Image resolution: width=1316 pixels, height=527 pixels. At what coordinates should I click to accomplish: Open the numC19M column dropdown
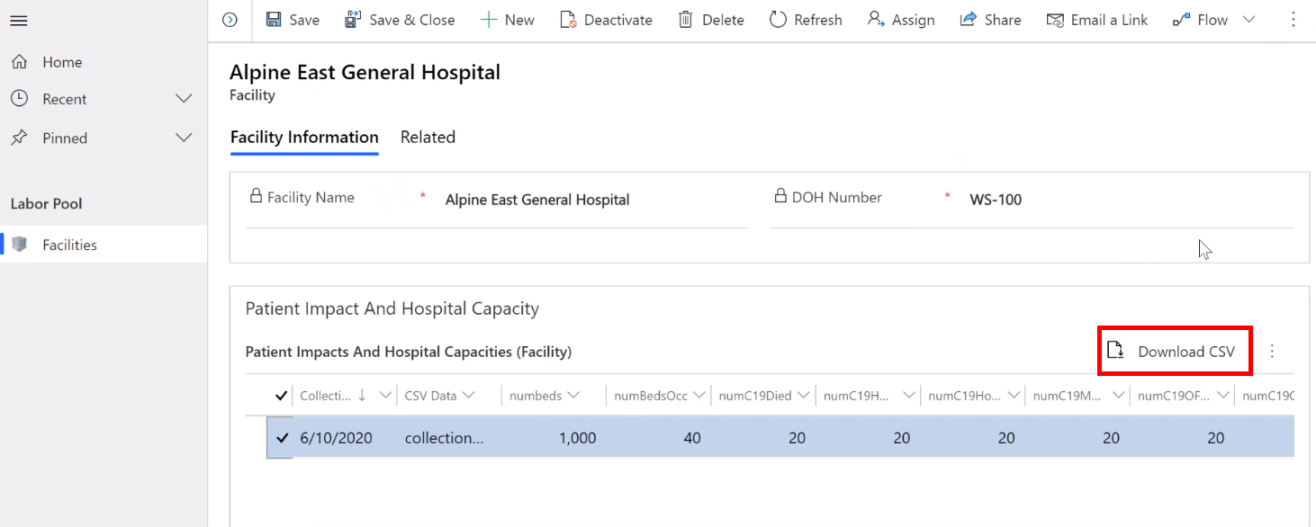coord(1118,396)
